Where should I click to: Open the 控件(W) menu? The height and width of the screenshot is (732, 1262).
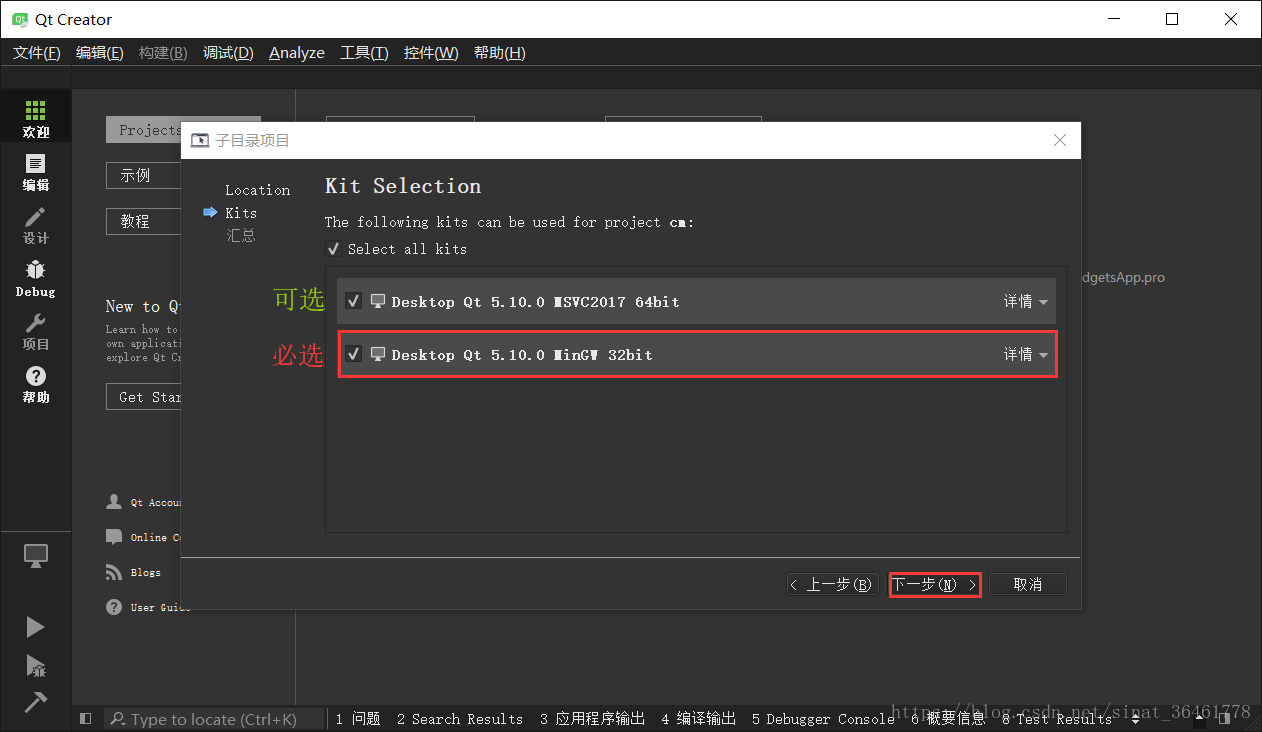[x=431, y=53]
